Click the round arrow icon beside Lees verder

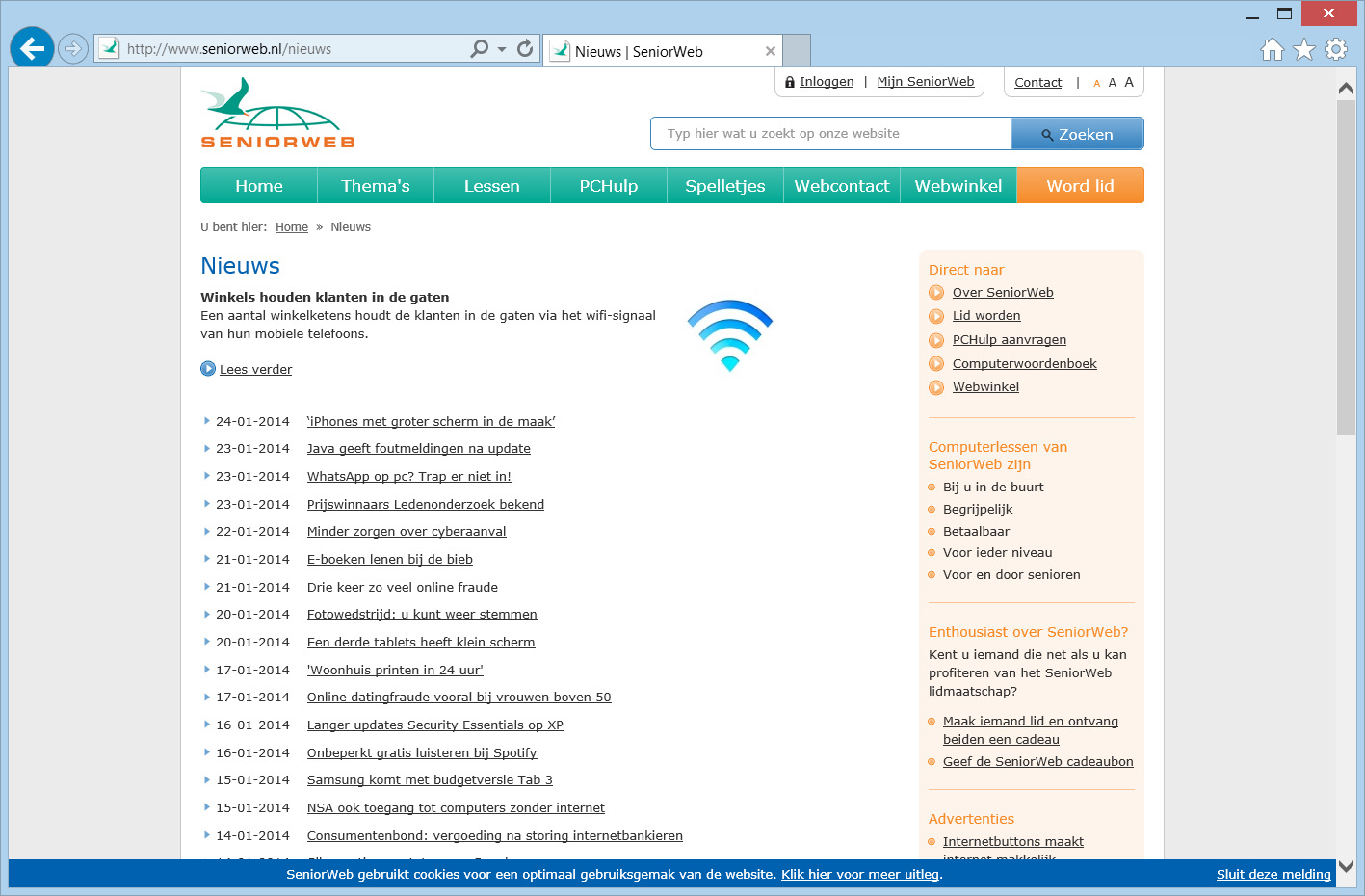208,368
